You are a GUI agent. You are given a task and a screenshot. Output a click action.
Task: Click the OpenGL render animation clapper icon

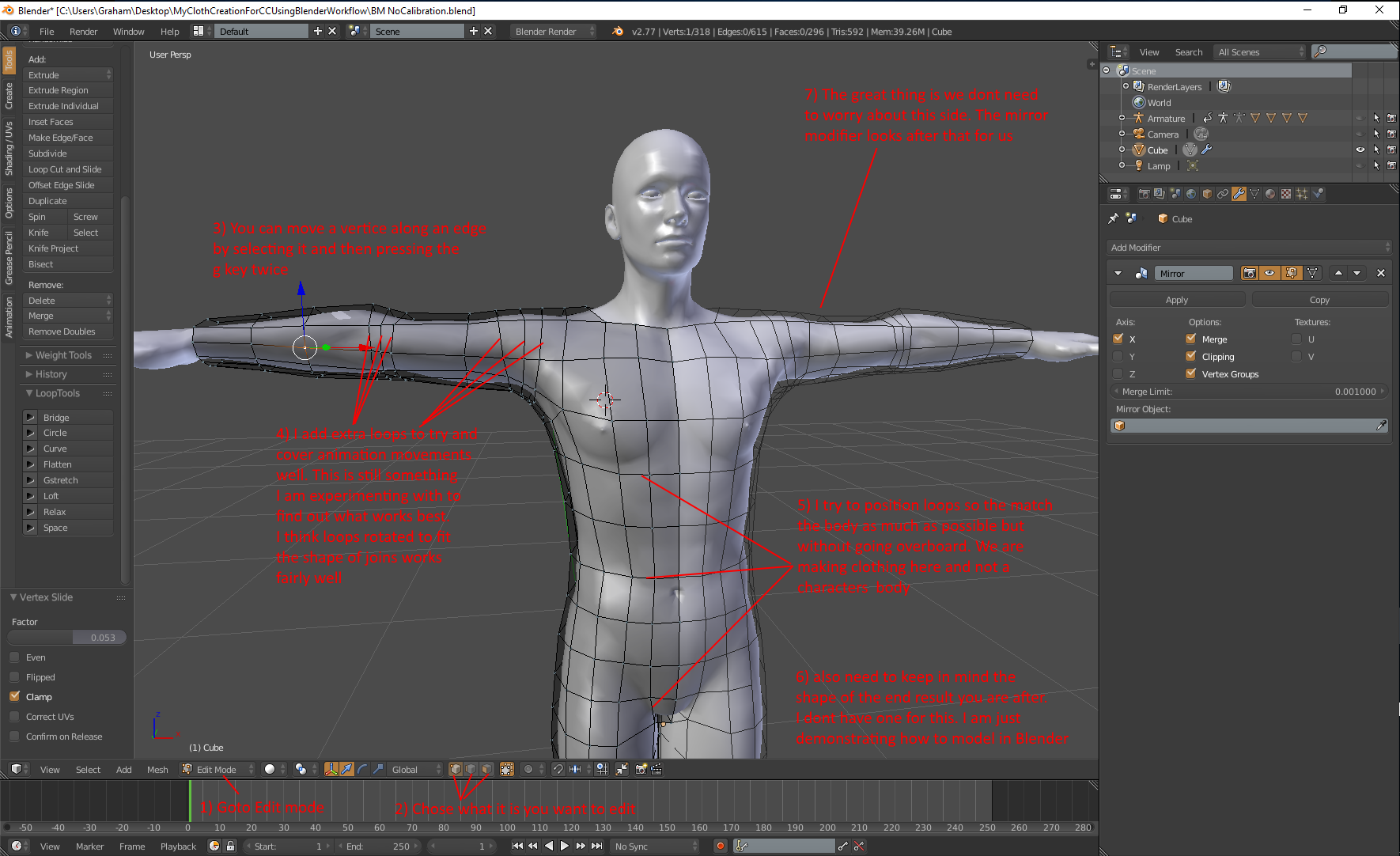point(656,769)
